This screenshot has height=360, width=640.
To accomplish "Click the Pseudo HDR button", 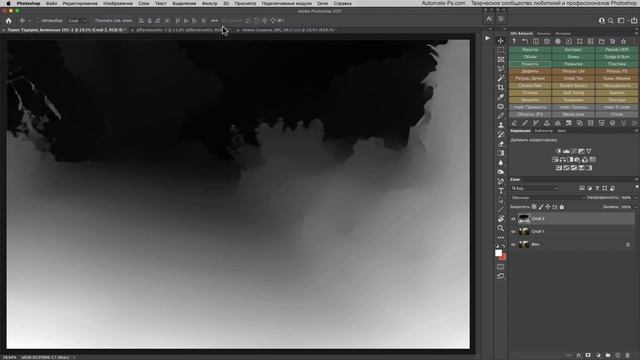I will (x=617, y=49).
